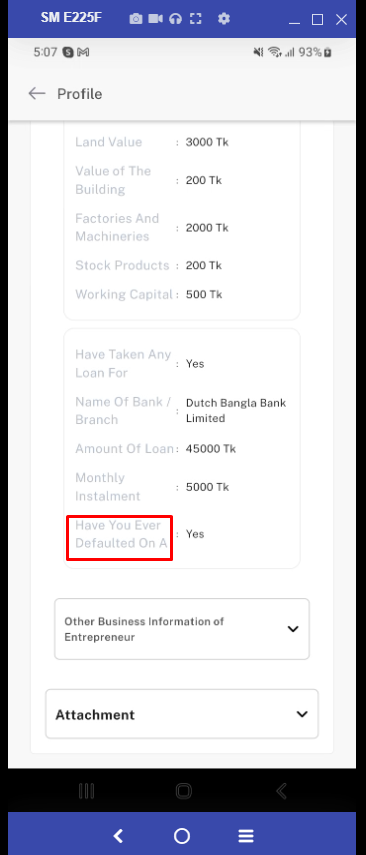
Task: Expand the Attachment section chevron
Action: [x=302, y=714]
